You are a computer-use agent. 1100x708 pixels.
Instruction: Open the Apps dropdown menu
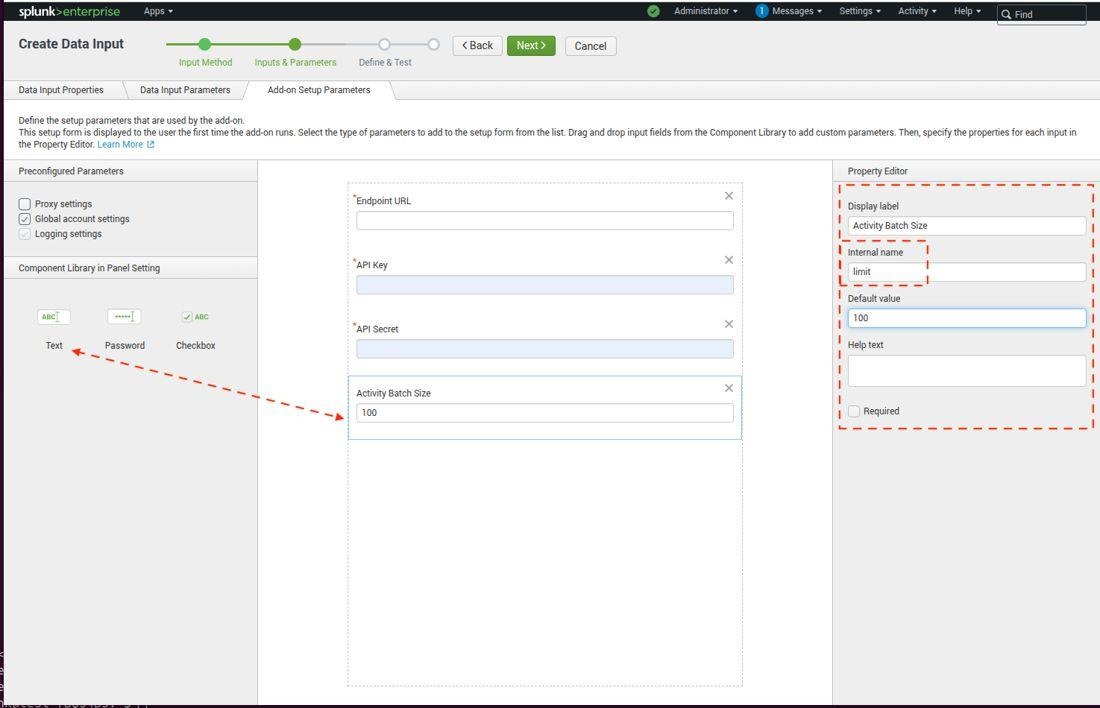click(158, 11)
